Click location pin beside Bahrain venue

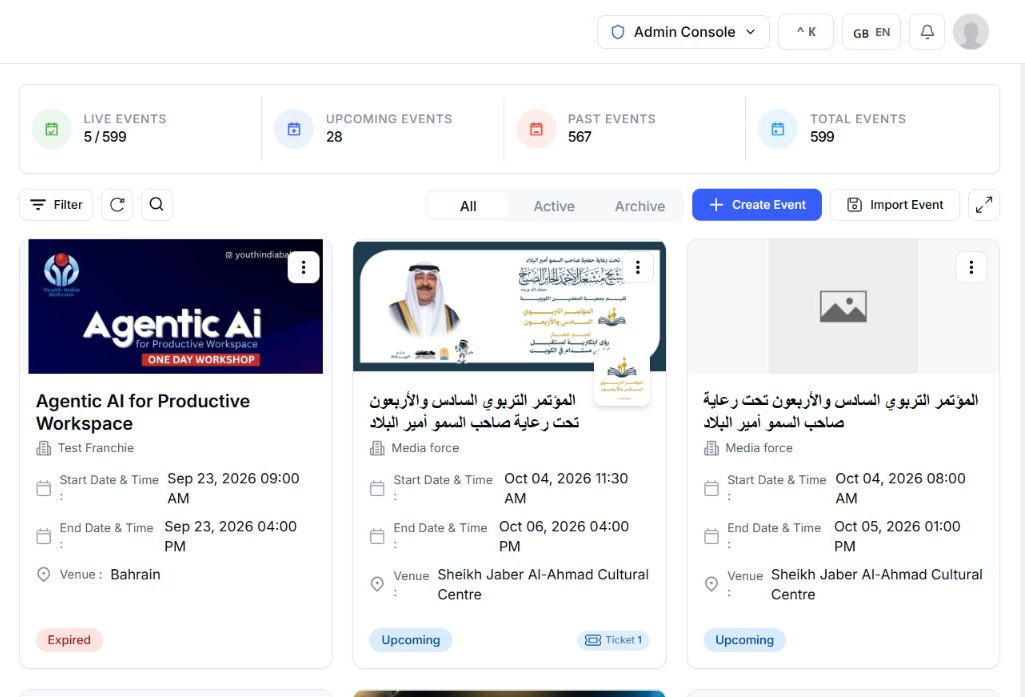click(x=44, y=575)
